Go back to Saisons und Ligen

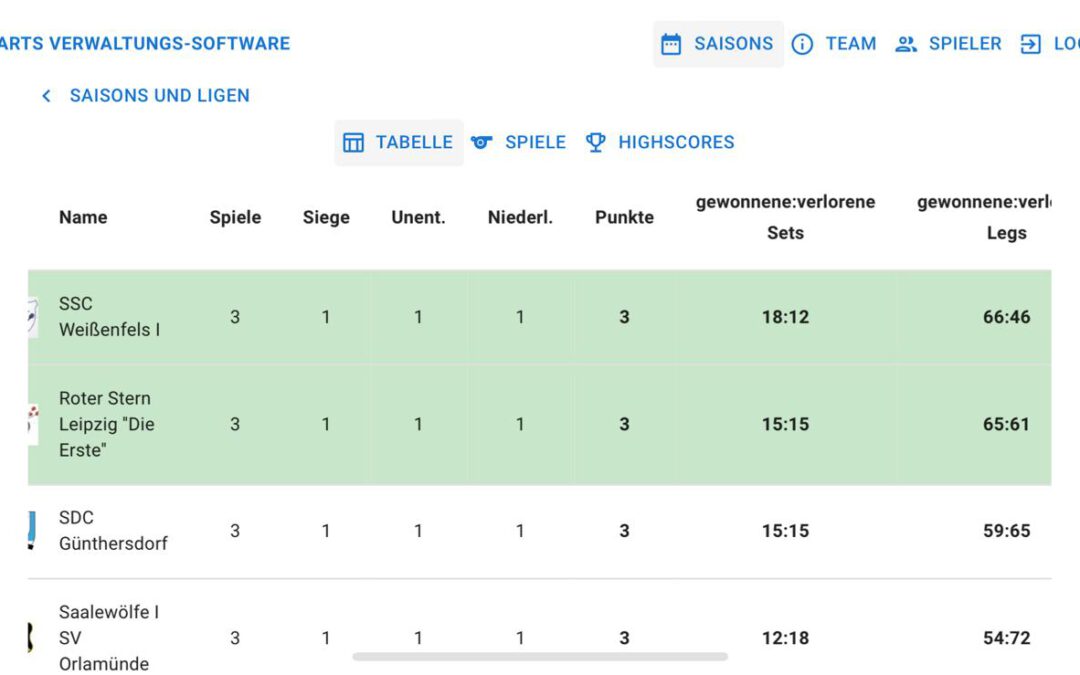click(159, 96)
